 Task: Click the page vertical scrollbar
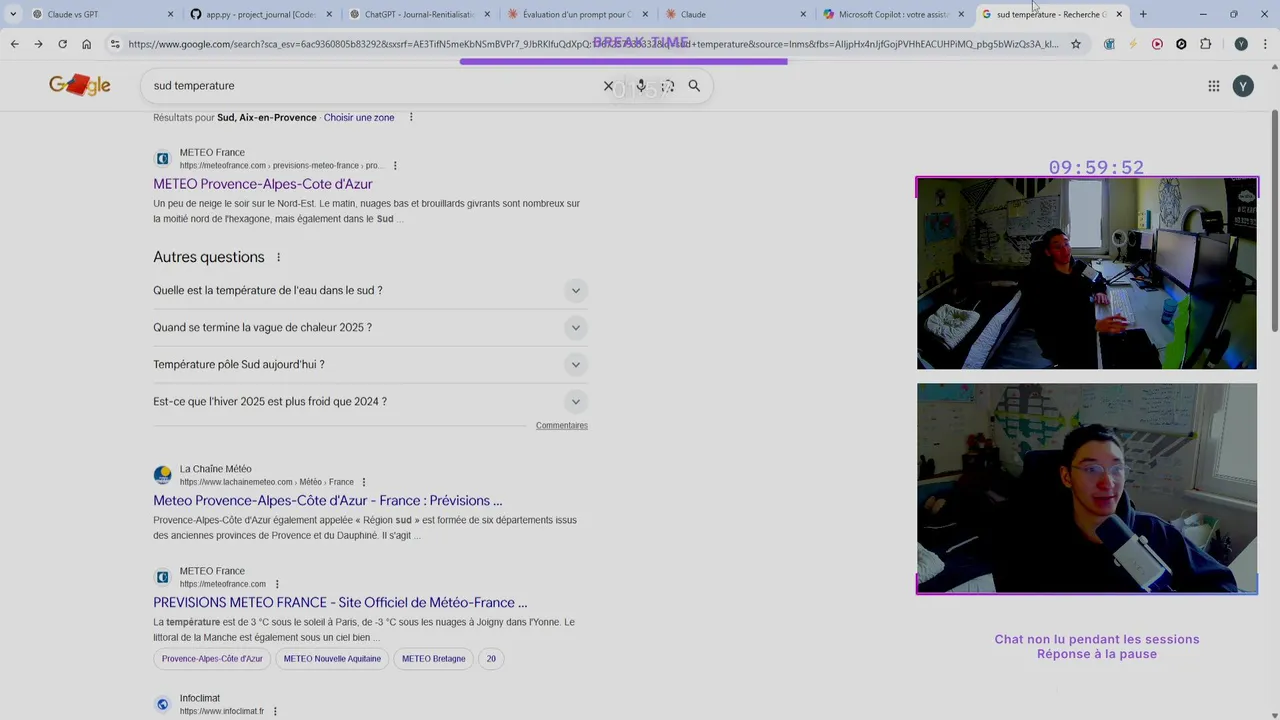(x=1274, y=220)
